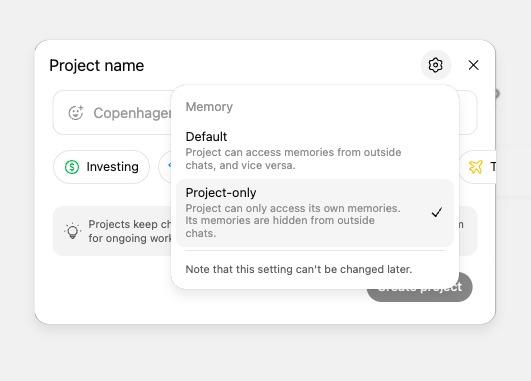
Task: Select the Project-only memory option
Action: 315,213
